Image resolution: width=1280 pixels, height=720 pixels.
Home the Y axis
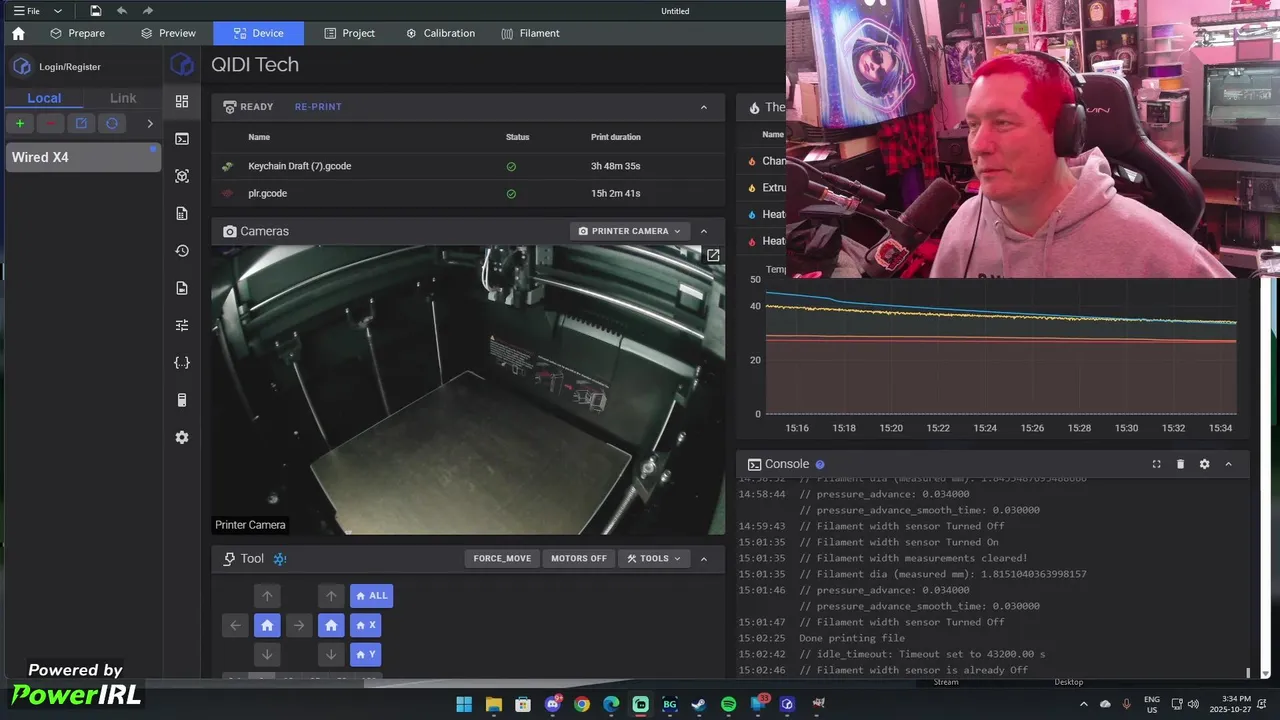tap(366, 655)
